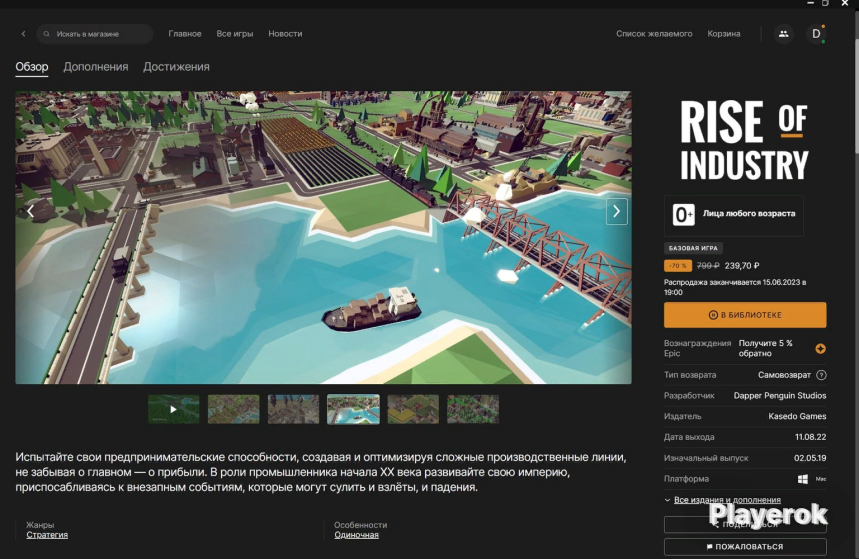Select the second screenshot thumbnail
Viewport: 859px width, 559px height.
point(233,409)
